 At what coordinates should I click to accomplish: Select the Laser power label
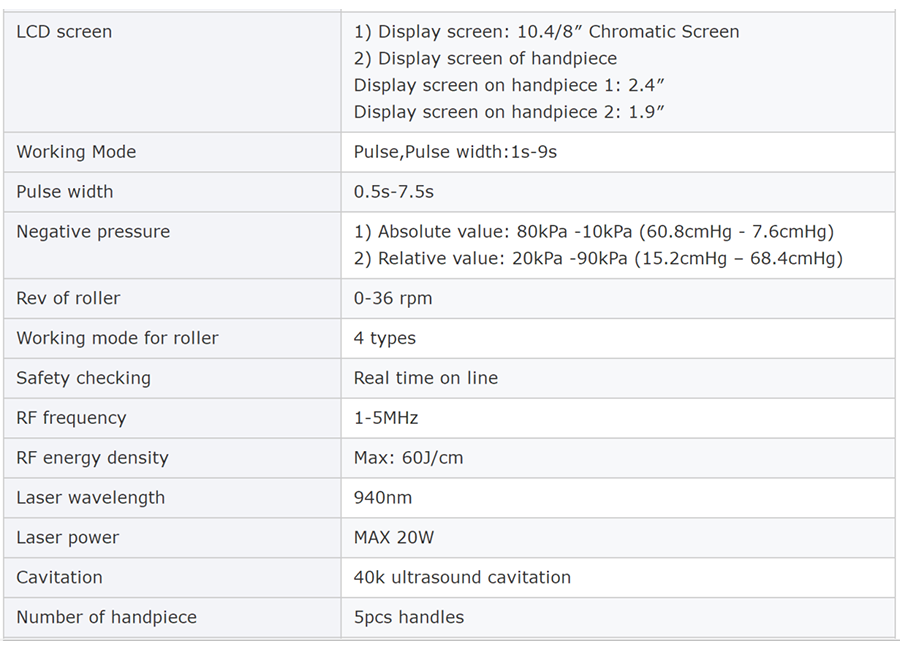coord(67,538)
